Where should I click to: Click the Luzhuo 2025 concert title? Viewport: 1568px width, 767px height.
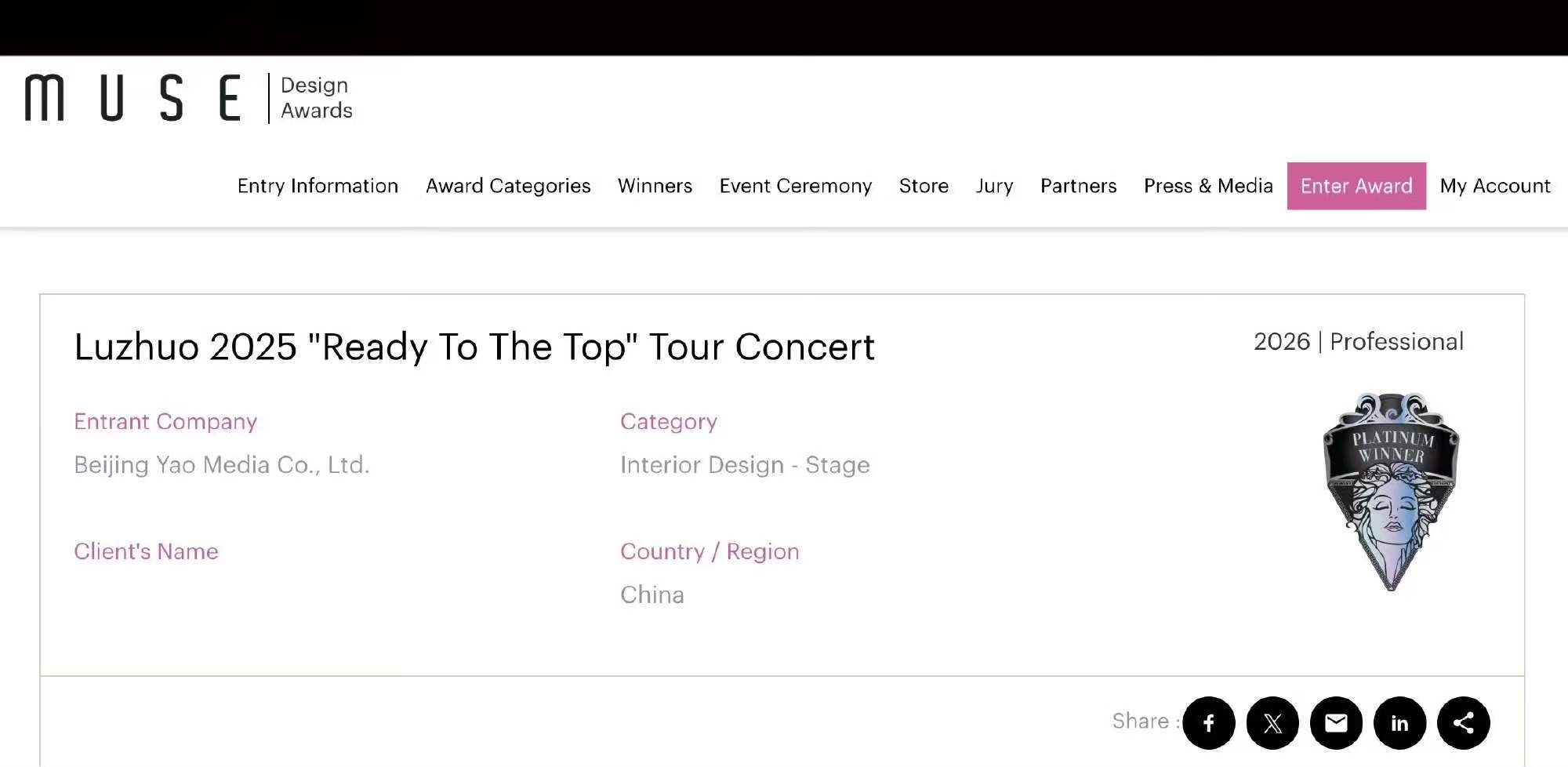[474, 347]
